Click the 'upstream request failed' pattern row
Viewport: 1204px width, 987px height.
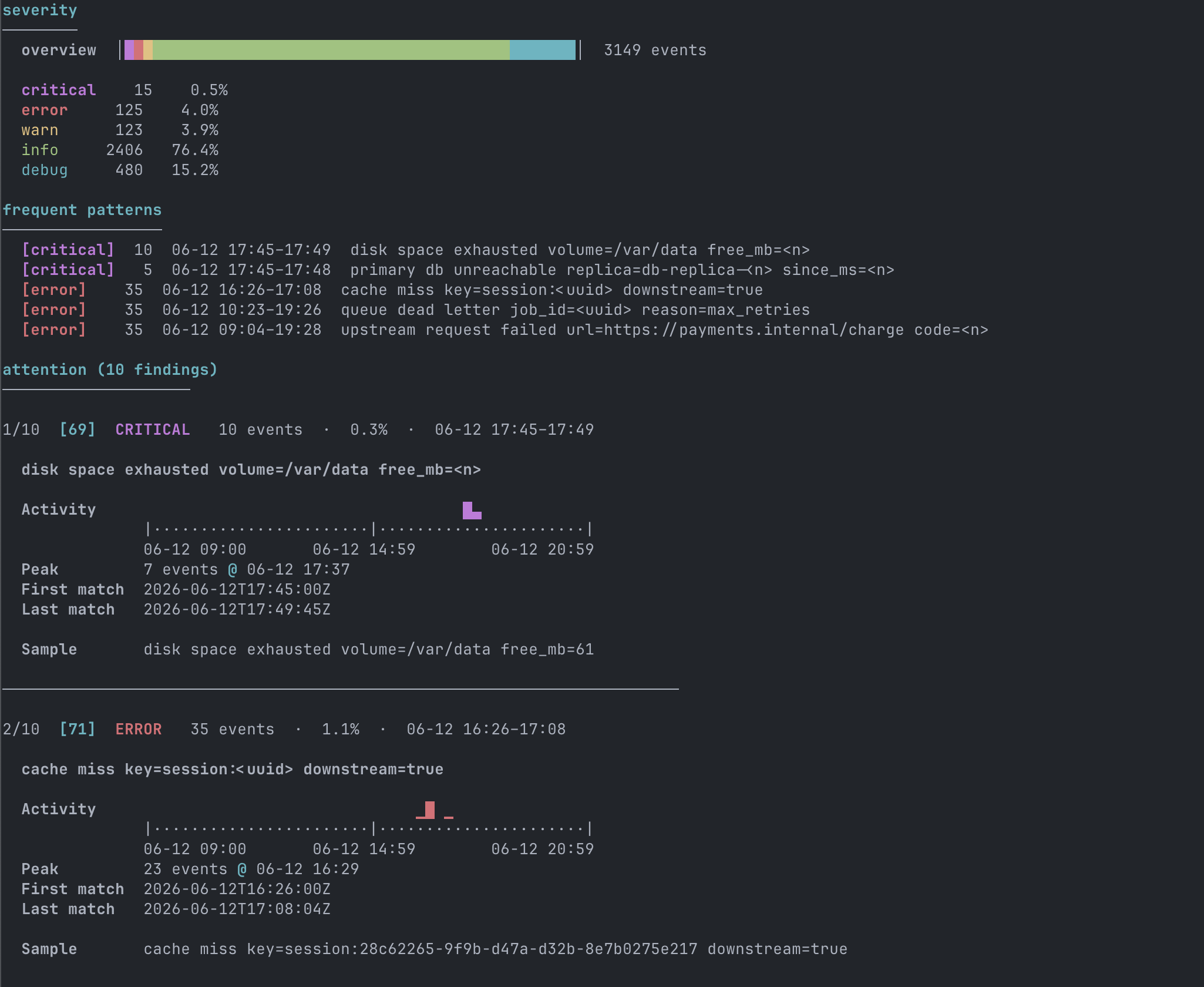tap(505, 330)
